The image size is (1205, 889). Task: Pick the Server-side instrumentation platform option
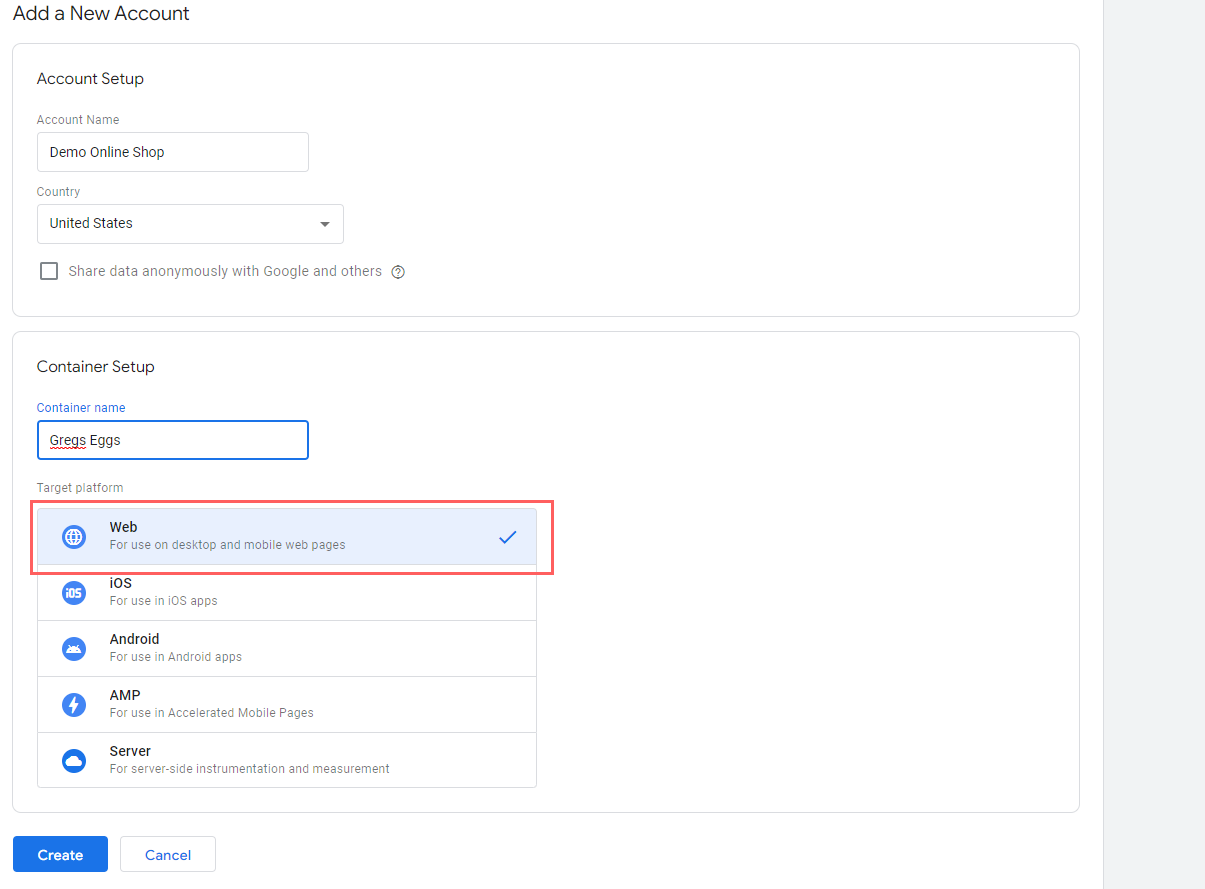point(287,760)
